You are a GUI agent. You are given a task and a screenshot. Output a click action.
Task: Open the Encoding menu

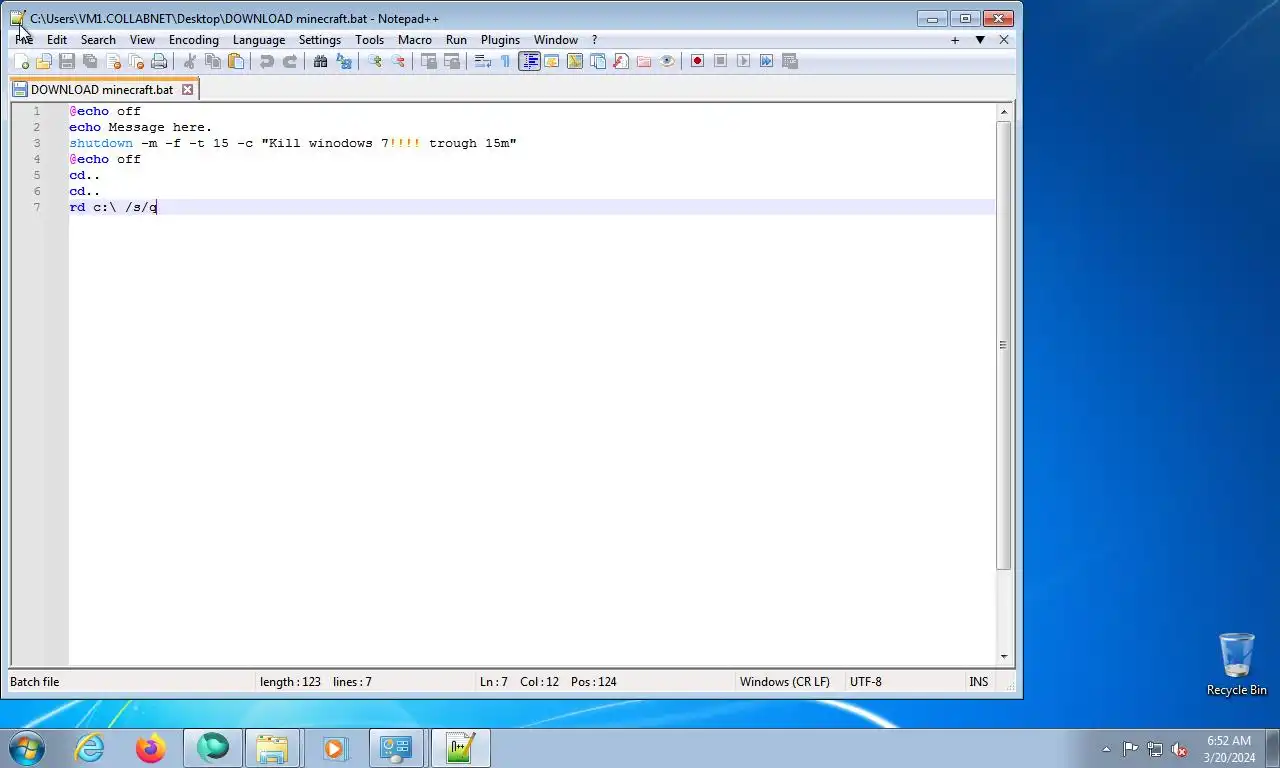194,40
